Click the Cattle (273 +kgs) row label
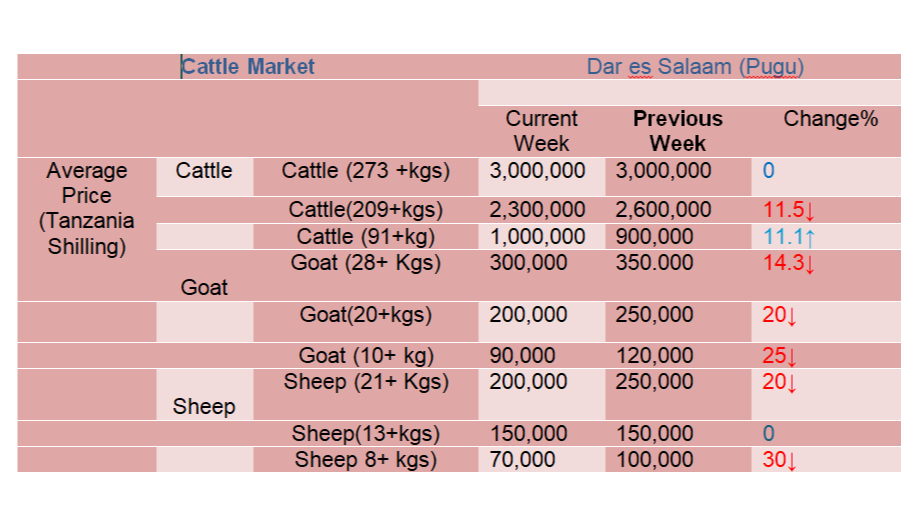The width and height of the screenshot is (916, 515). tap(365, 171)
